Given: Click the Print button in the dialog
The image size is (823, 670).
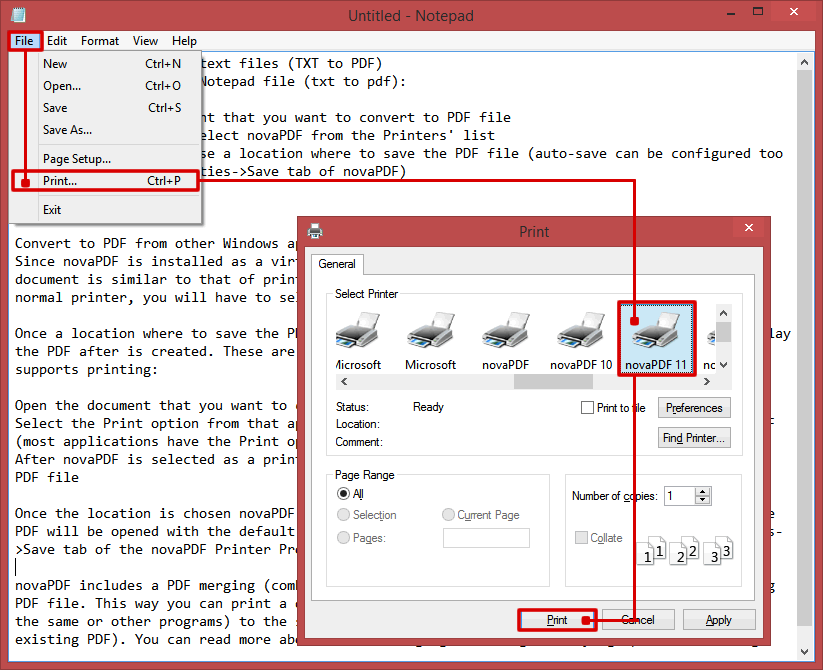Looking at the screenshot, I should click(557, 620).
